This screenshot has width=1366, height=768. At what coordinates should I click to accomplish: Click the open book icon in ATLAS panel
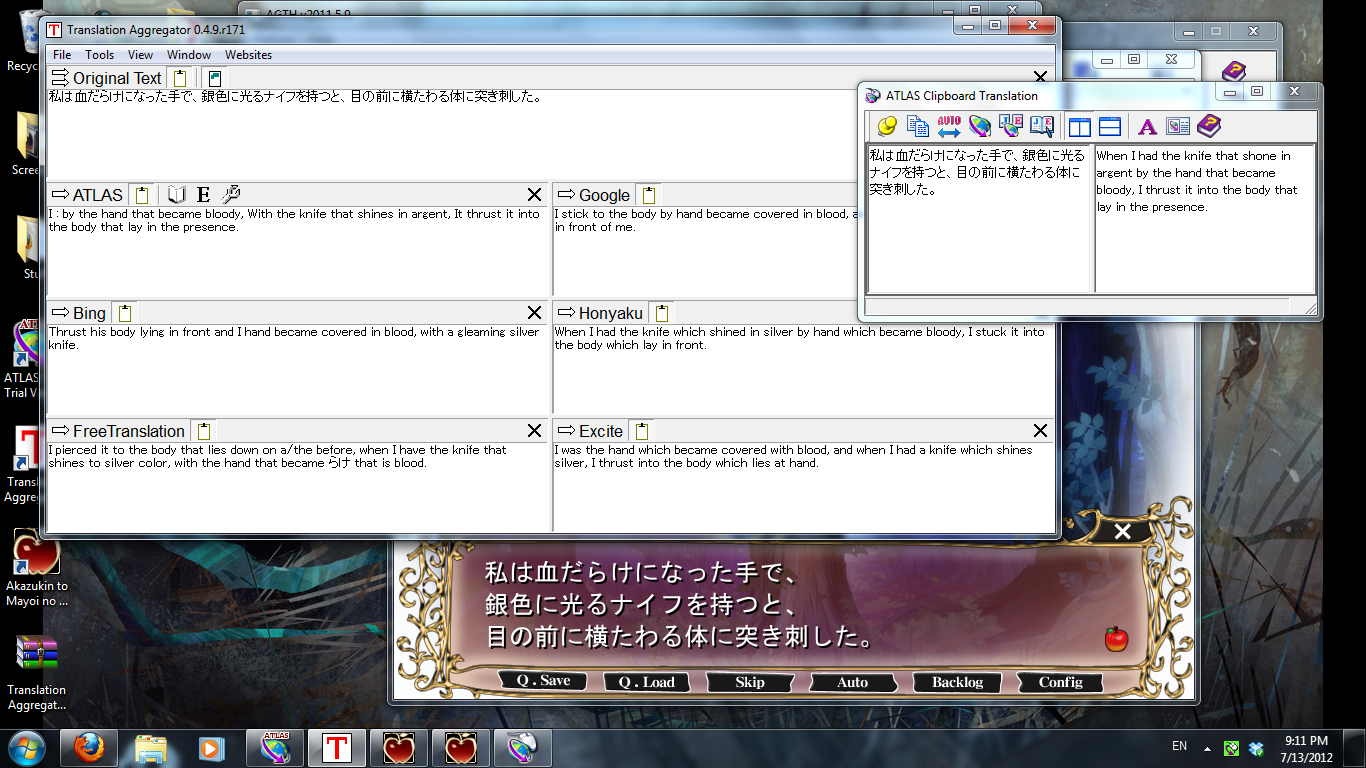pyautogui.click(x=177, y=194)
